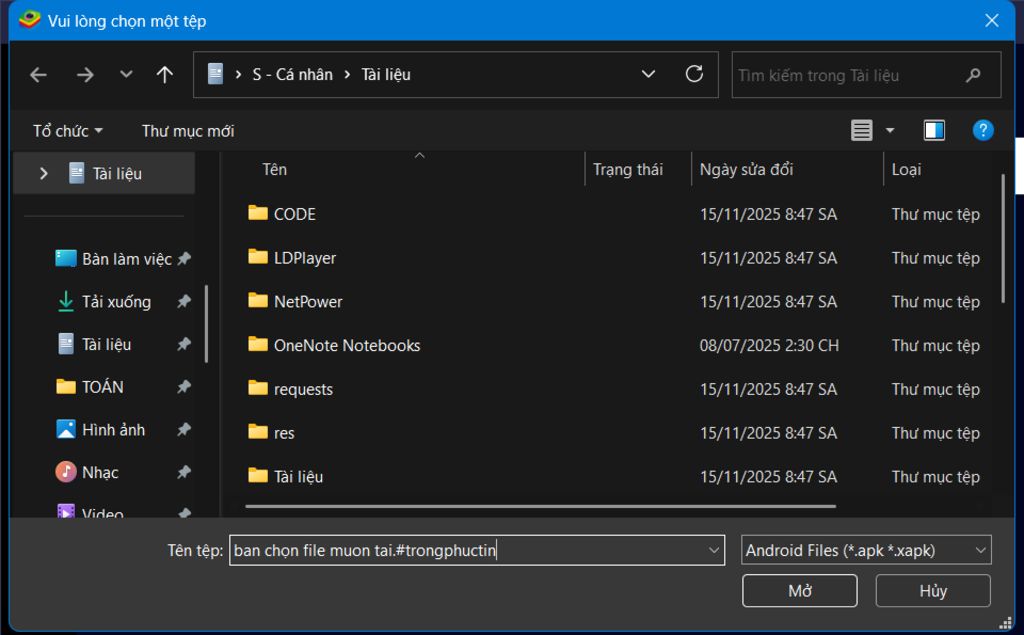Click the 'Mở' button
The image size is (1024, 635).
[x=799, y=591]
